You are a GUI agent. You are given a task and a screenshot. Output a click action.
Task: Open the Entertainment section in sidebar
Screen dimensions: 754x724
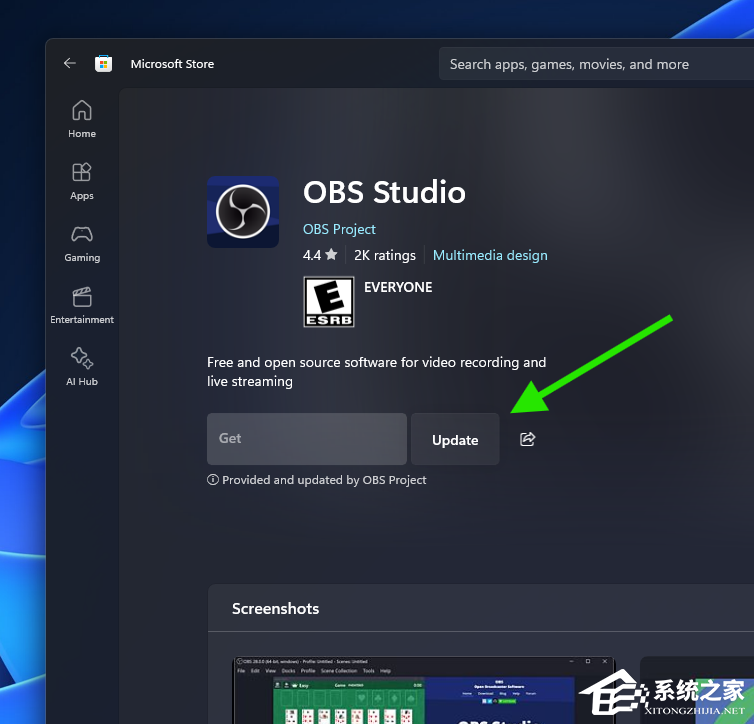point(82,305)
